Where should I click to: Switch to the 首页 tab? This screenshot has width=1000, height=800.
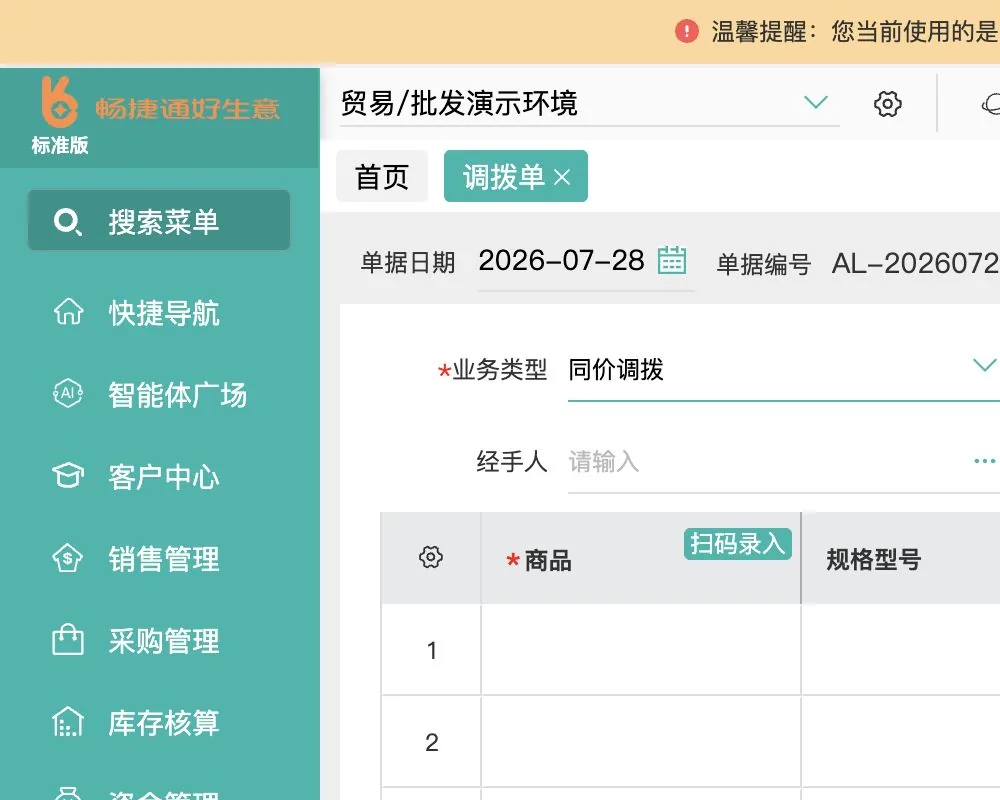(x=382, y=176)
